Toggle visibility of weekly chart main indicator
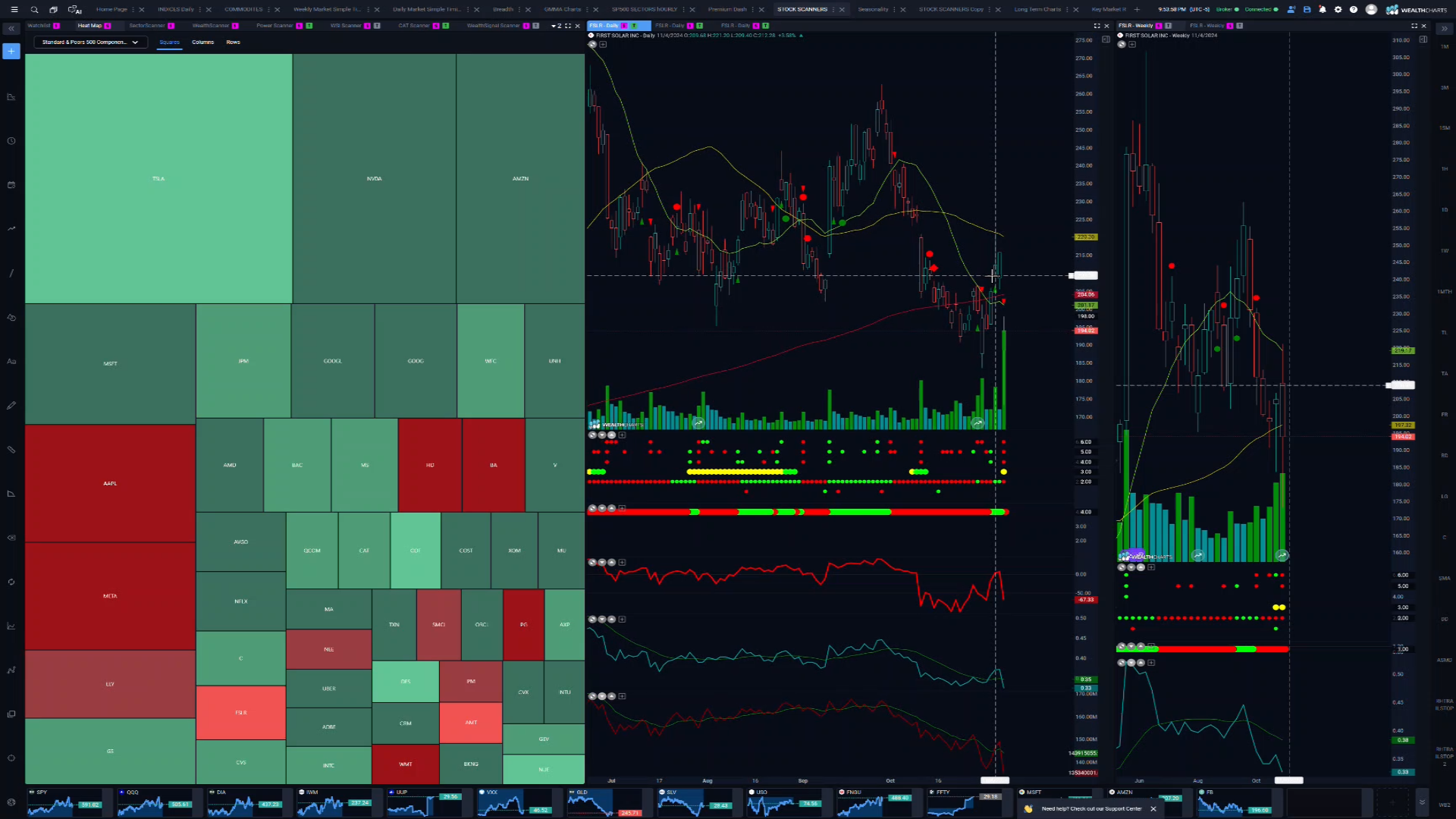 pos(1122,45)
